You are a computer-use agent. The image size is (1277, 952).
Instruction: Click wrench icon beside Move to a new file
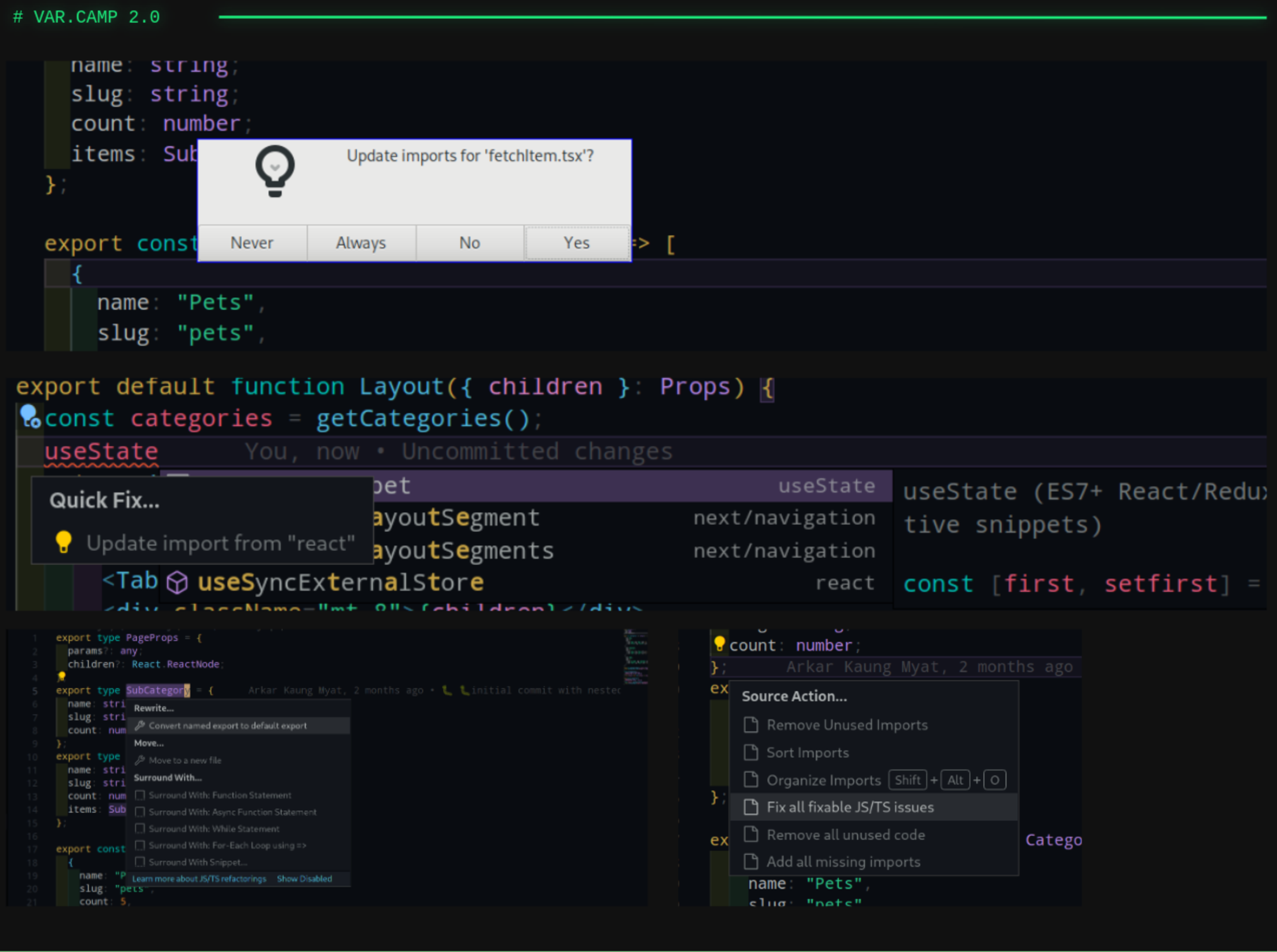139,760
